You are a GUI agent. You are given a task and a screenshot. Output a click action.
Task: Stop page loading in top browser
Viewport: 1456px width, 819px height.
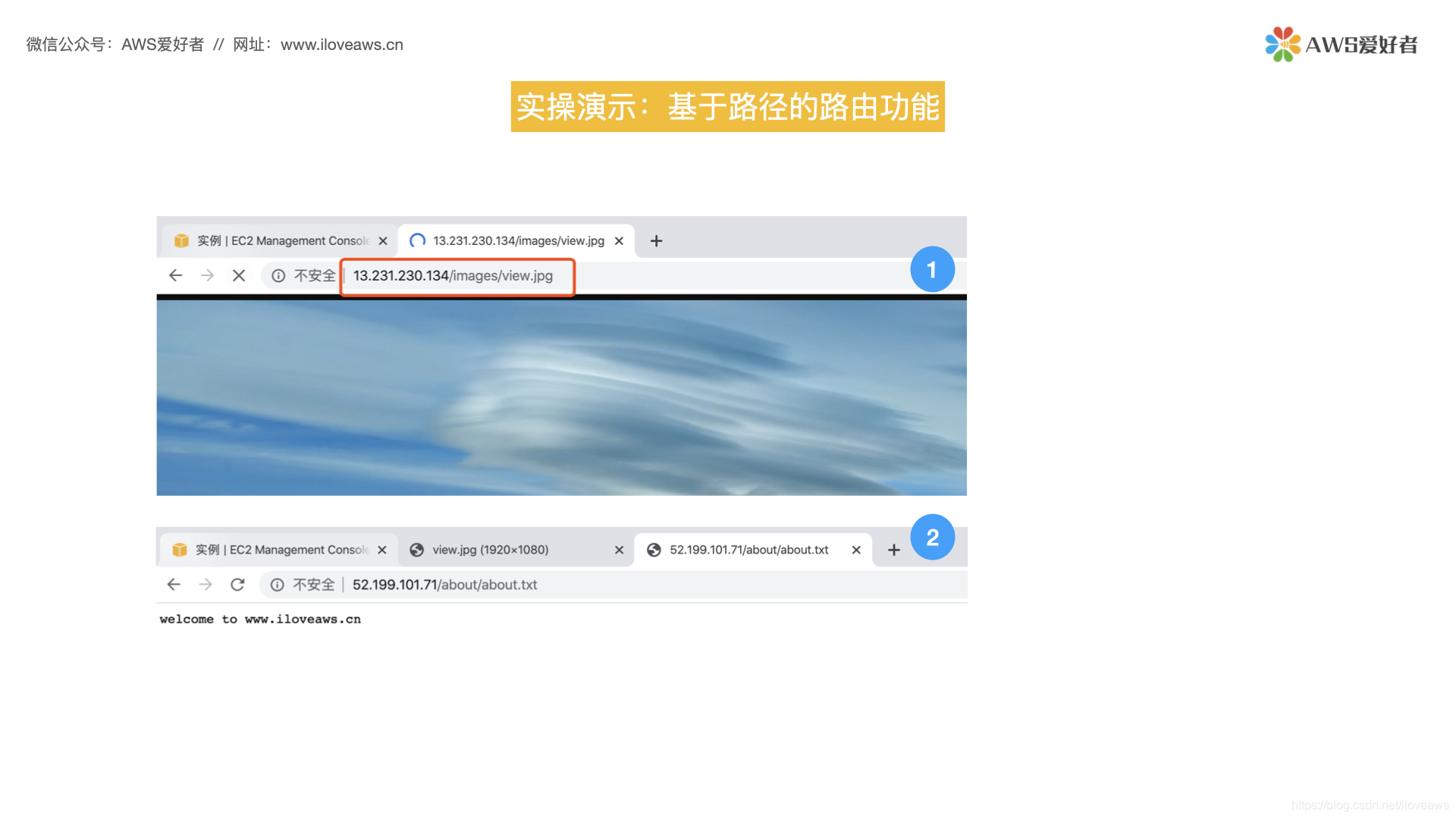[x=239, y=275]
